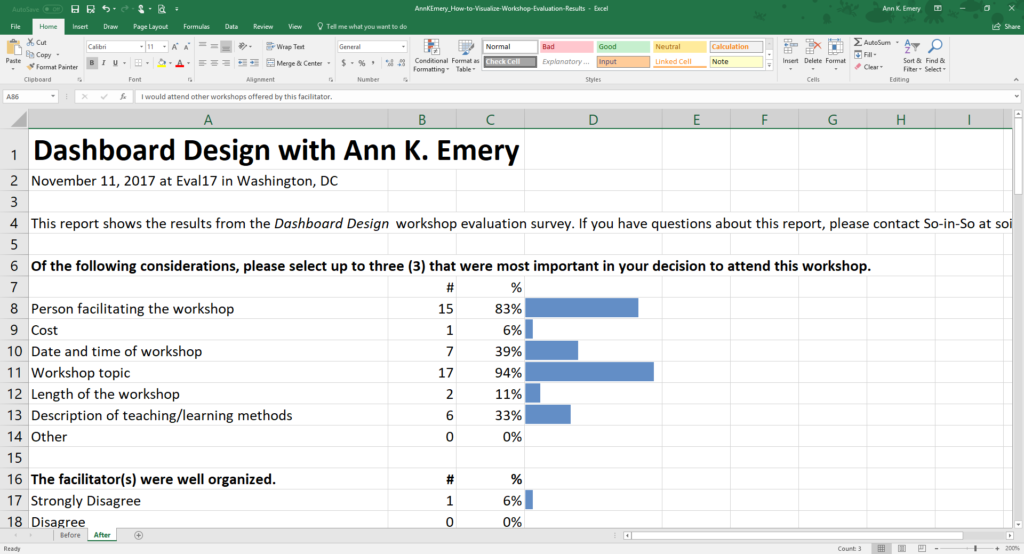Click the Paste clipboard icon
Screen dimensions: 1024x554
(x=13, y=48)
